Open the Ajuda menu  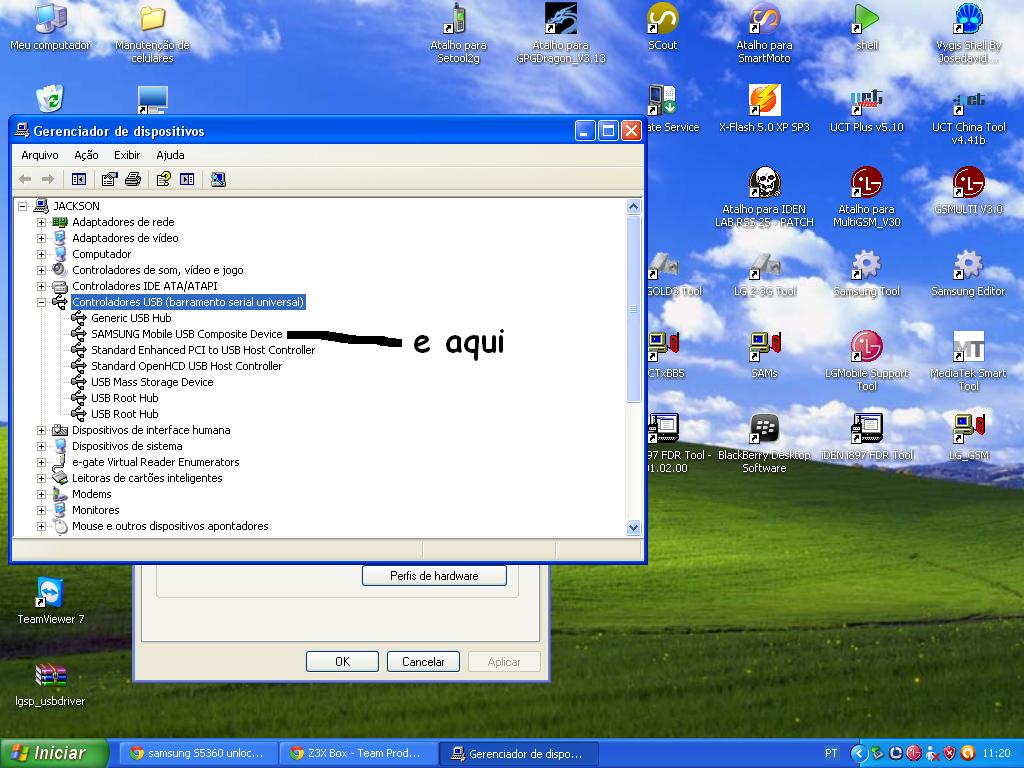coord(170,155)
